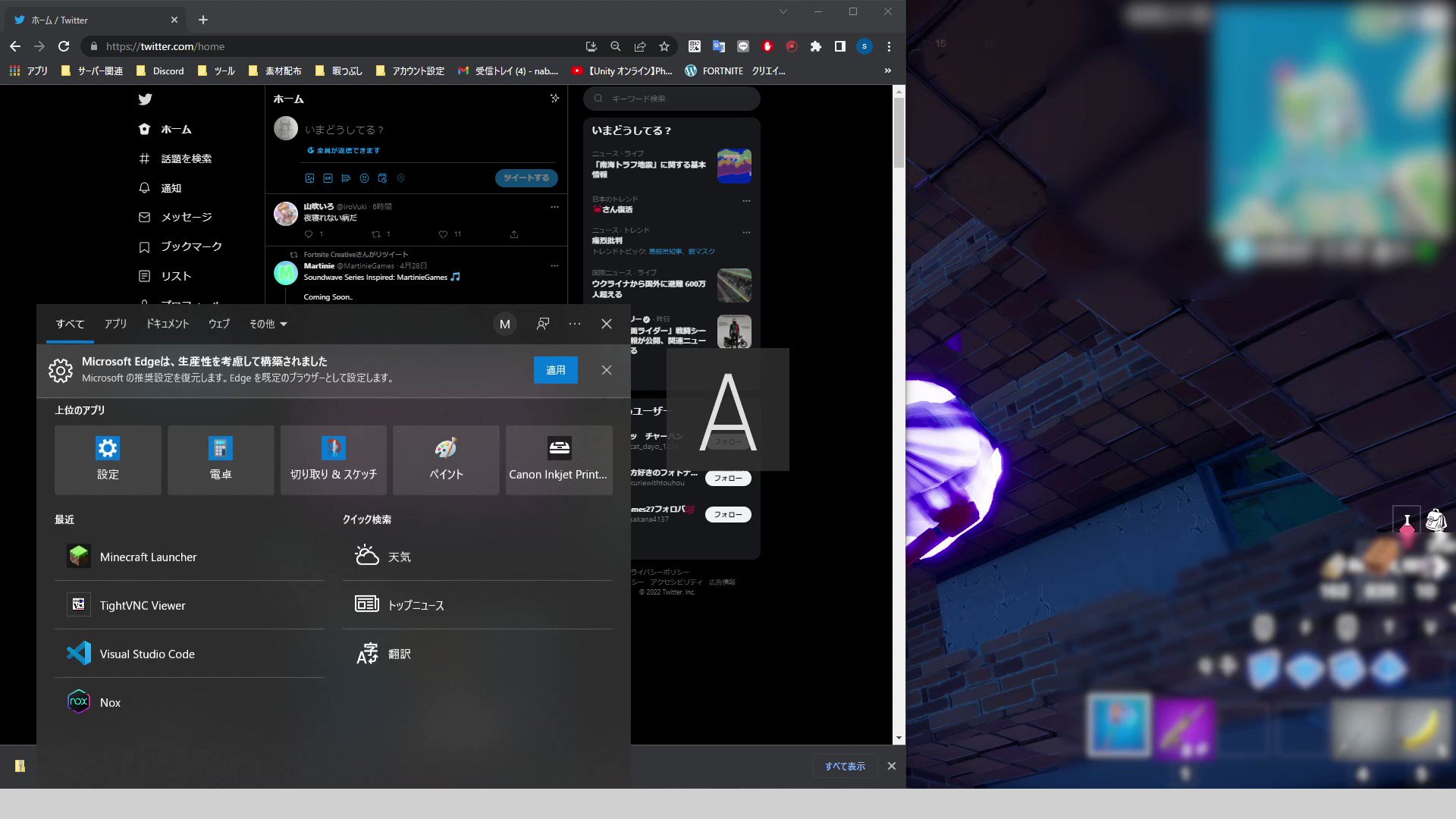The height and width of the screenshot is (819, 1456).
Task: Open Bookmarks (ブックマーク) in Twitter sidebar
Action: tap(180, 246)
